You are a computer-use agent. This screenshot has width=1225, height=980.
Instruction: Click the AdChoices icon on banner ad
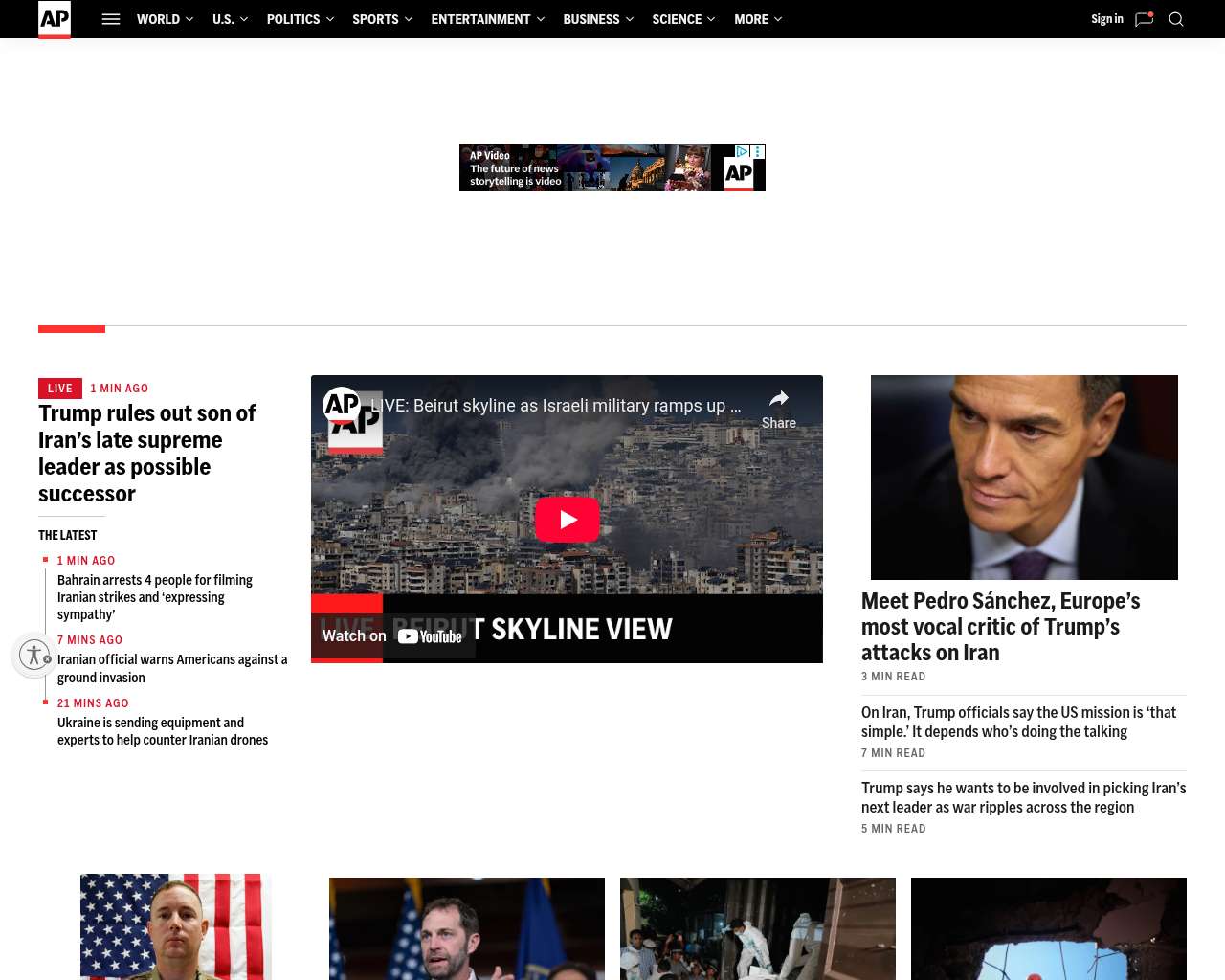click(x=742, y=151)
